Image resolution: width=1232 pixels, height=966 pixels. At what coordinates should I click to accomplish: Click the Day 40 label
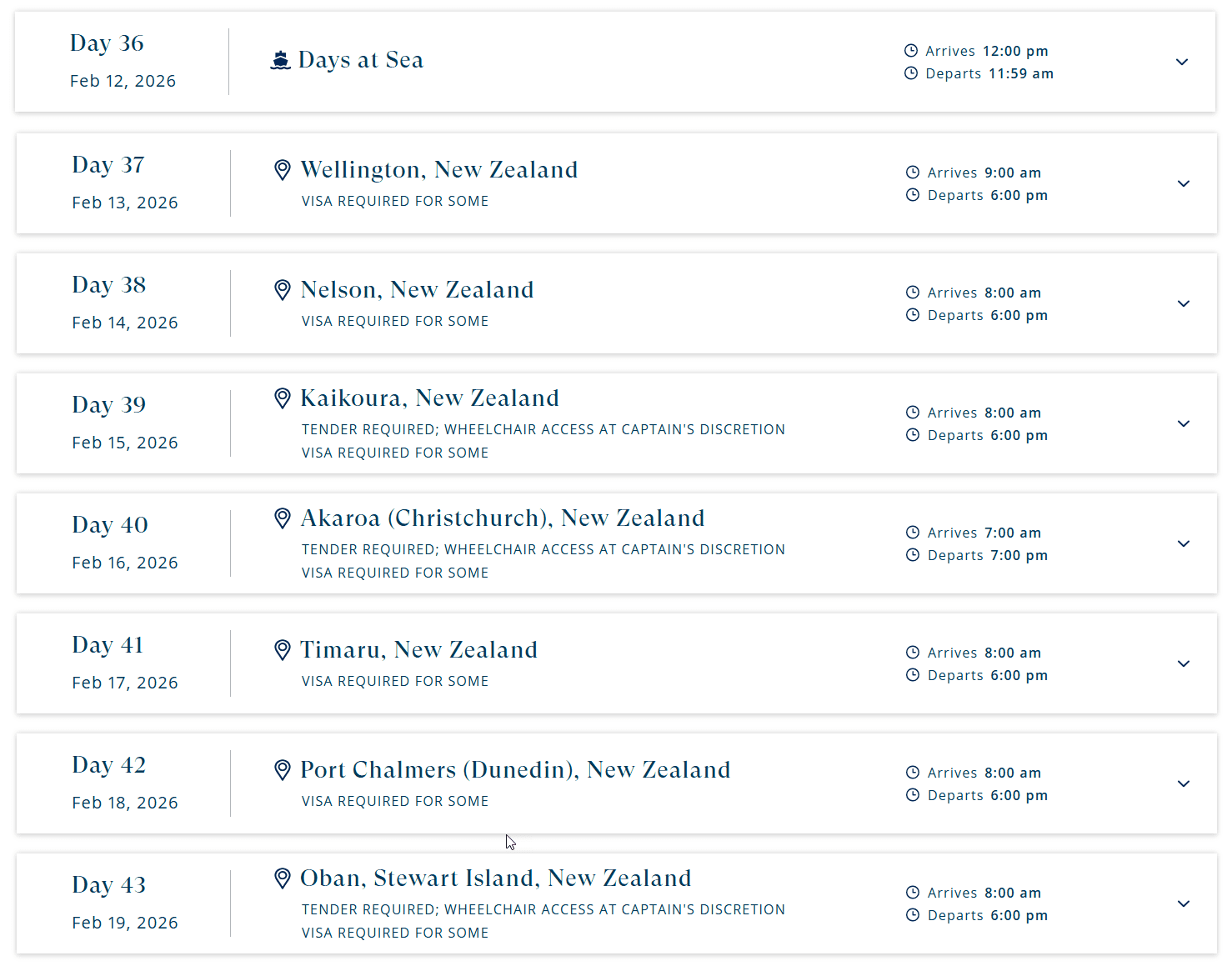click(x=110, y=525)
